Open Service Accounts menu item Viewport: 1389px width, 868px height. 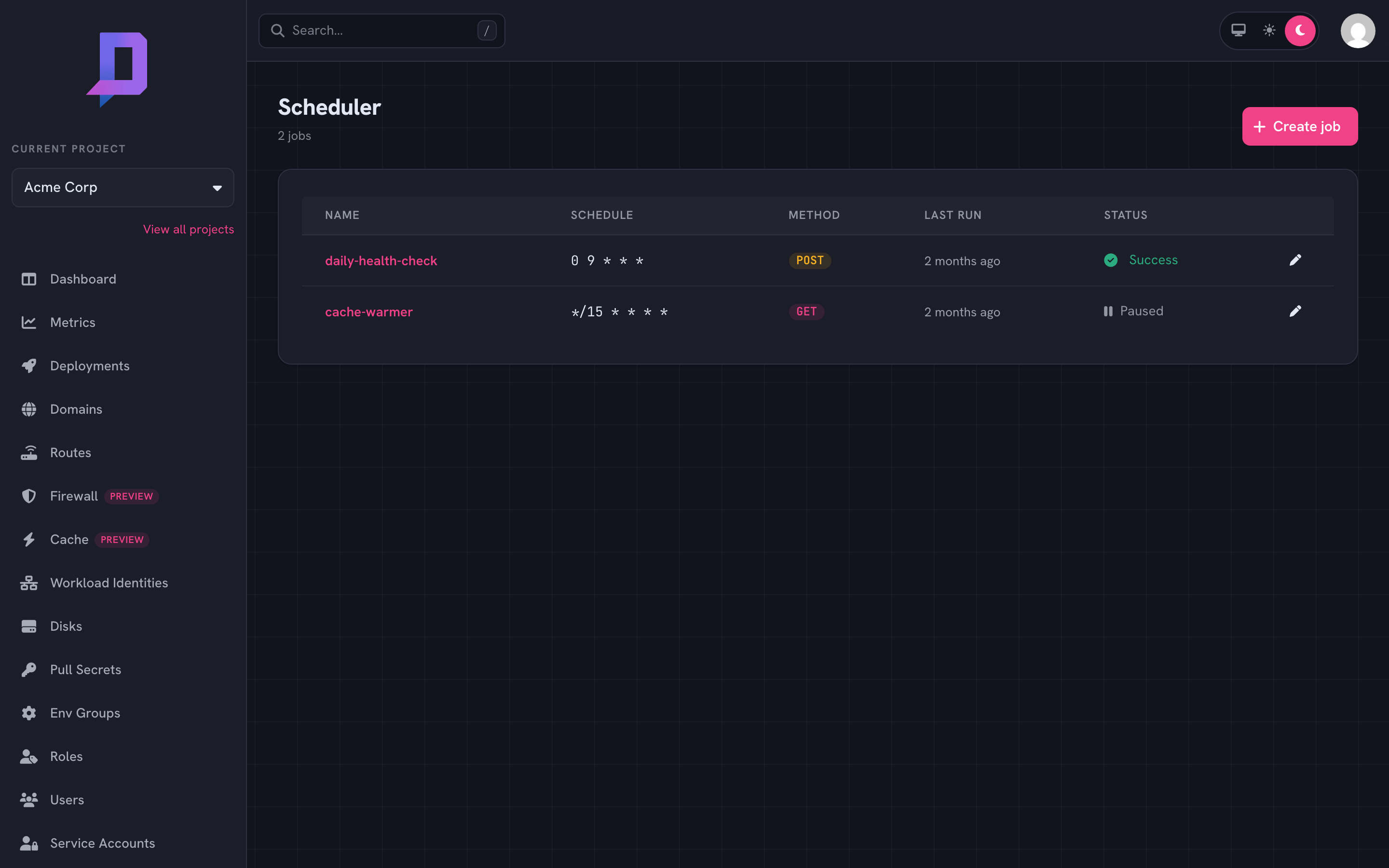point(103,843)
